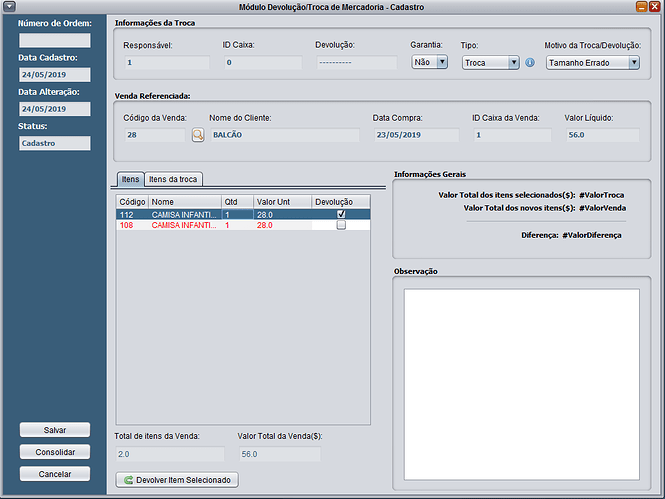Screen dimensions: 665x499
Task: Click inside the Observação text area
Action: pos(522,385)
